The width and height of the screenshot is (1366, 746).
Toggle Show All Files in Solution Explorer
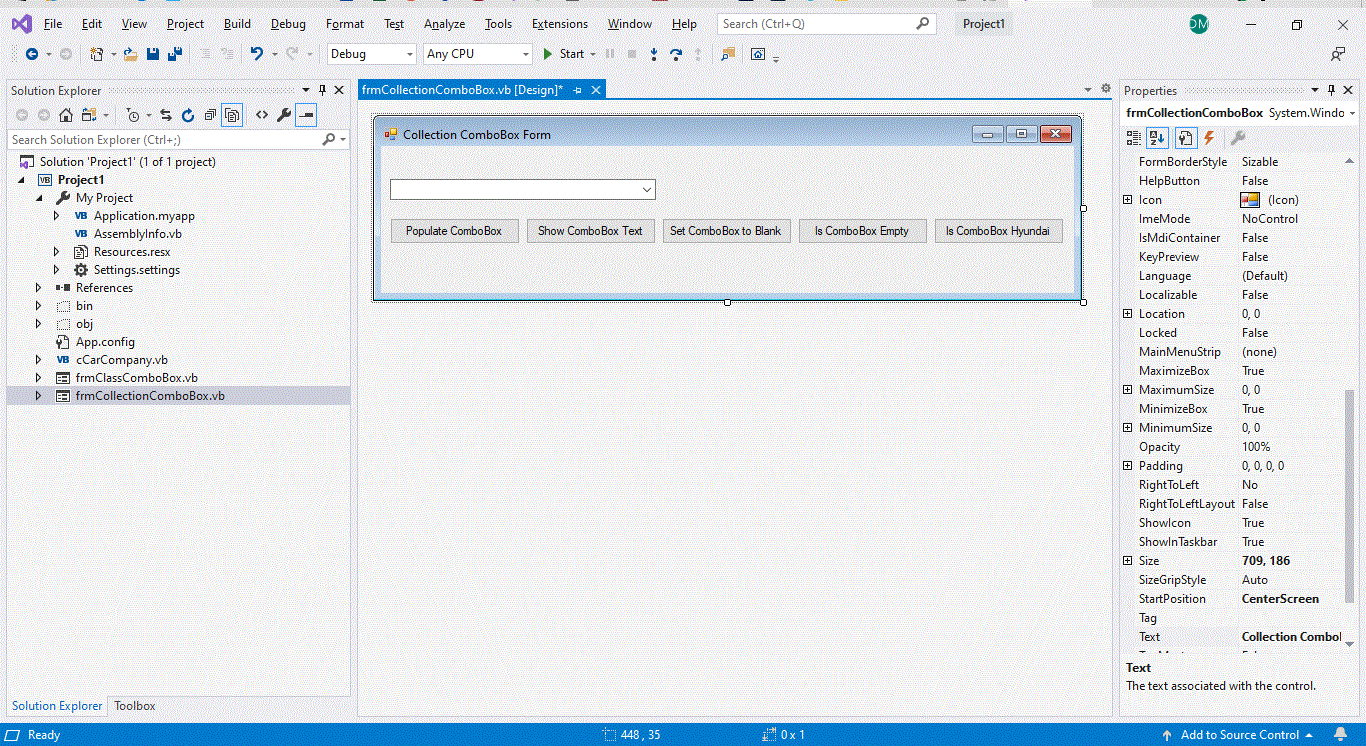pyautogui.click(x=232, y=115)
